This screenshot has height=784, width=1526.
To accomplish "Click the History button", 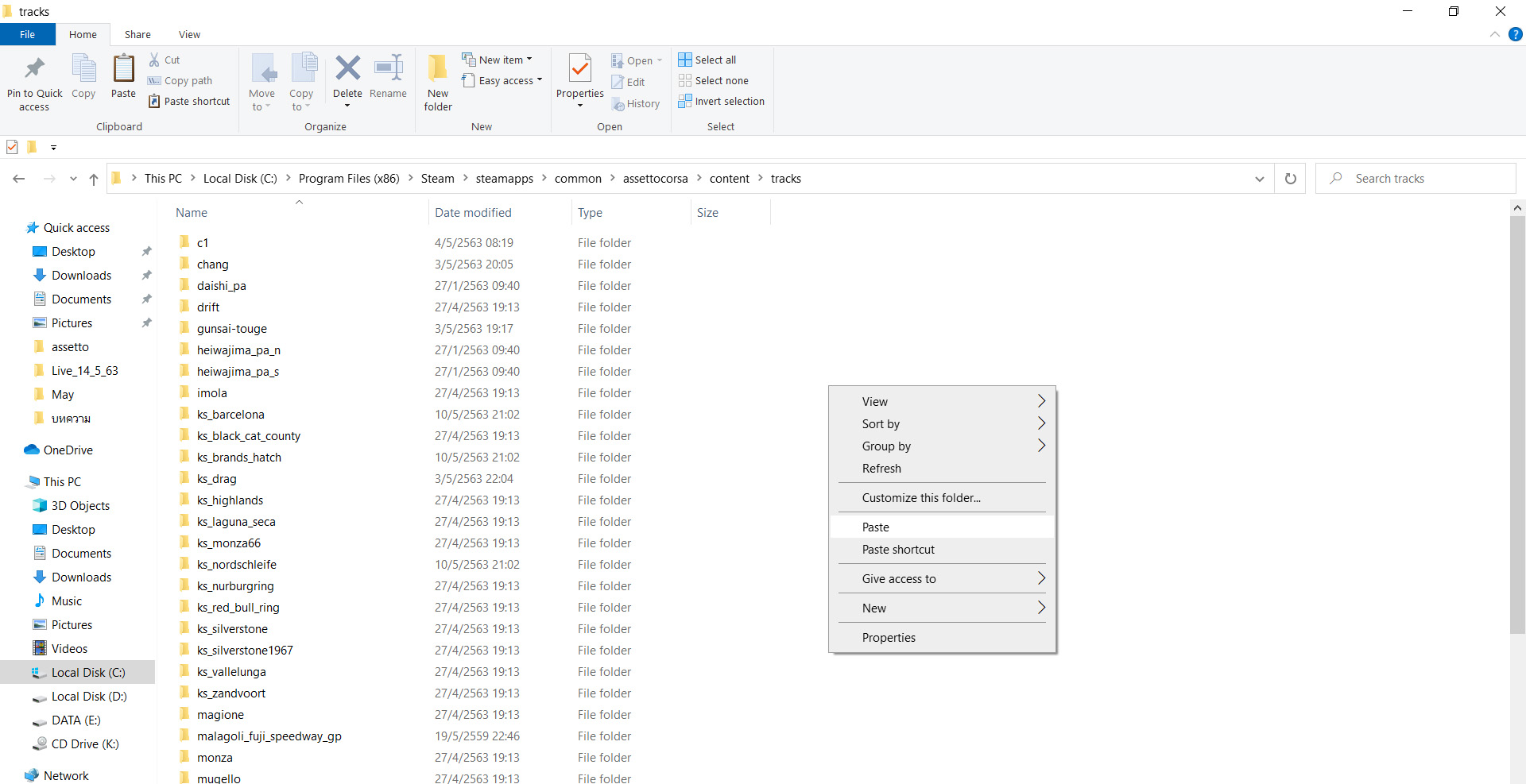I will (x=636, y=103).
